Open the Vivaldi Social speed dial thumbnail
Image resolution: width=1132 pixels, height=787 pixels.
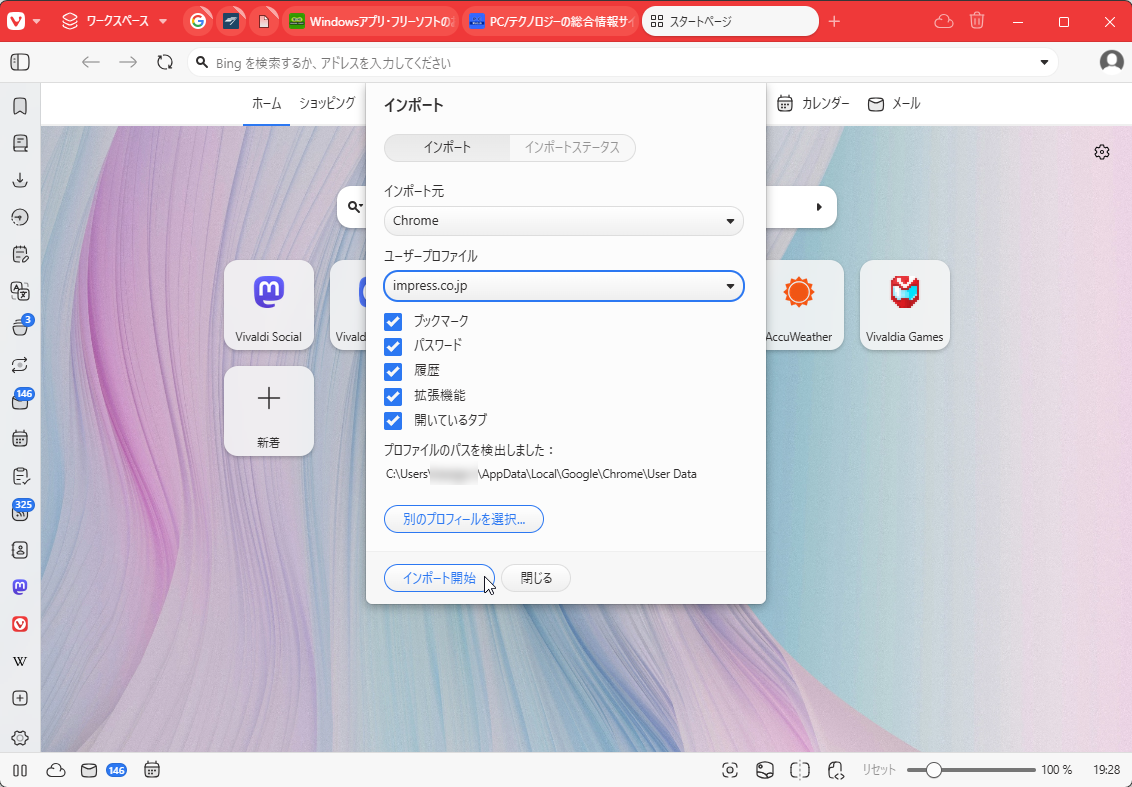(268, 304)
